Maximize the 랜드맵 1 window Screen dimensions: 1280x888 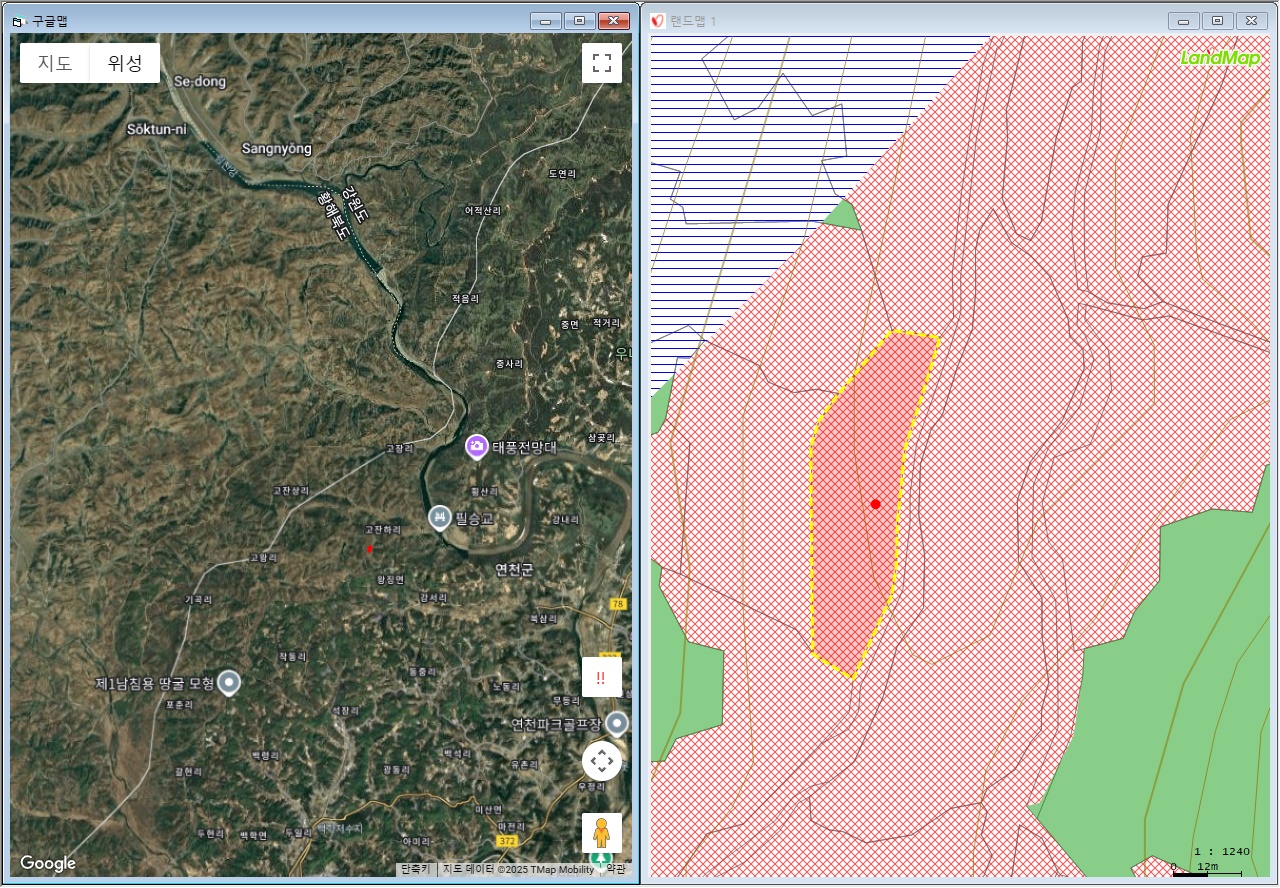click(x=1217, y=21)
